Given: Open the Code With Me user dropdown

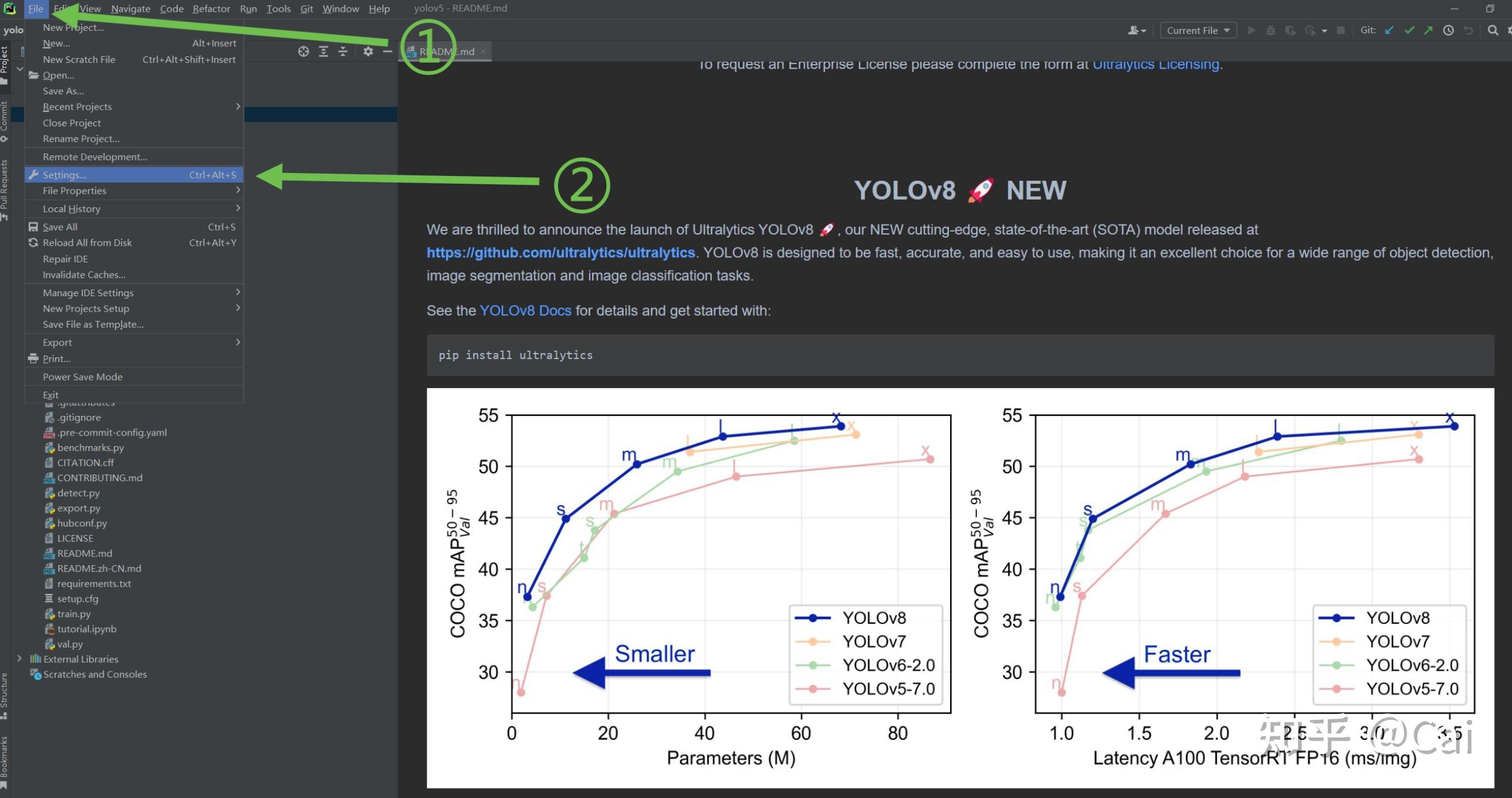Looking at the screenshot, I should click(1136, 30).
